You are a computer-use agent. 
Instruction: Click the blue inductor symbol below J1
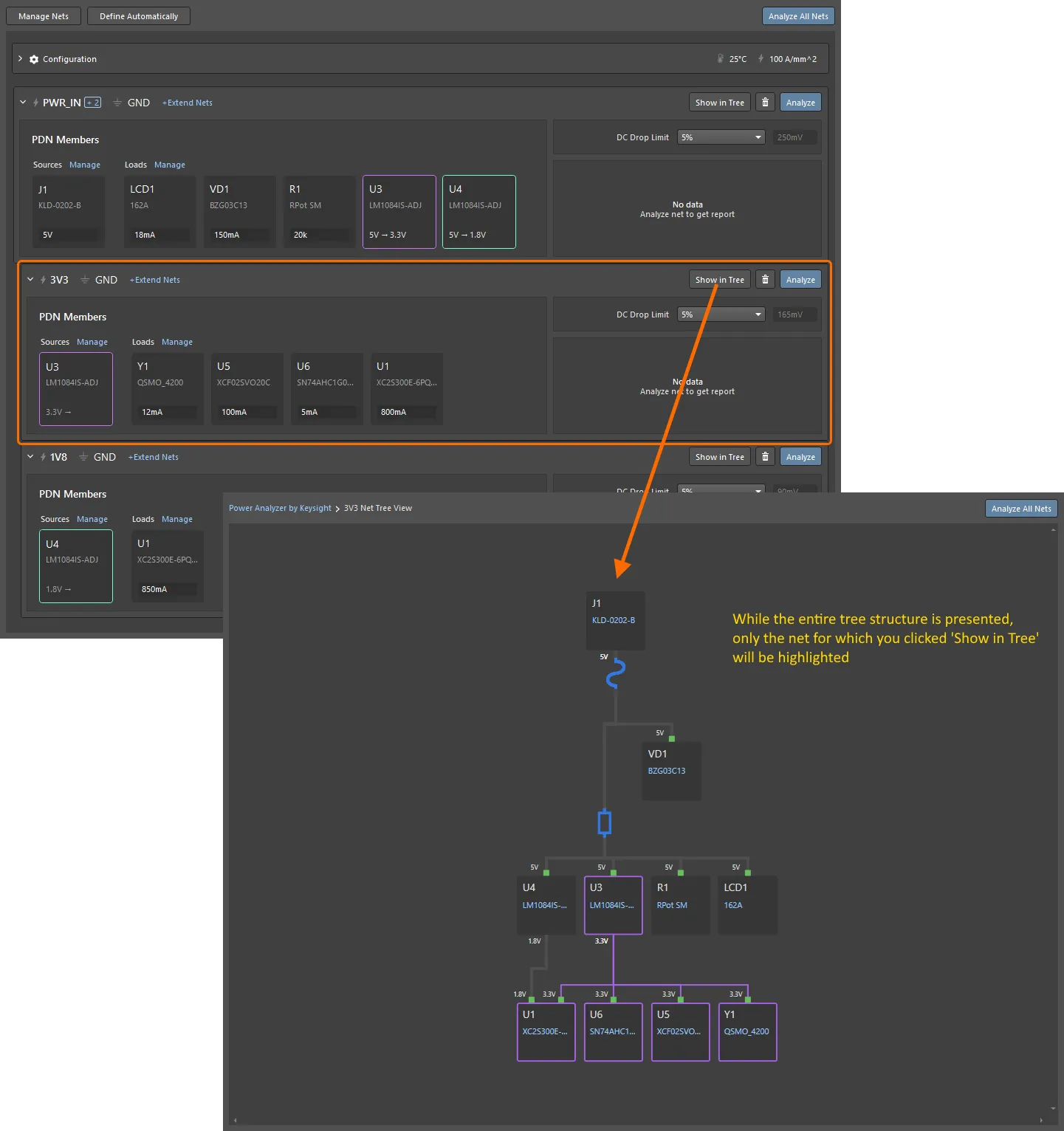click(615, 674)
